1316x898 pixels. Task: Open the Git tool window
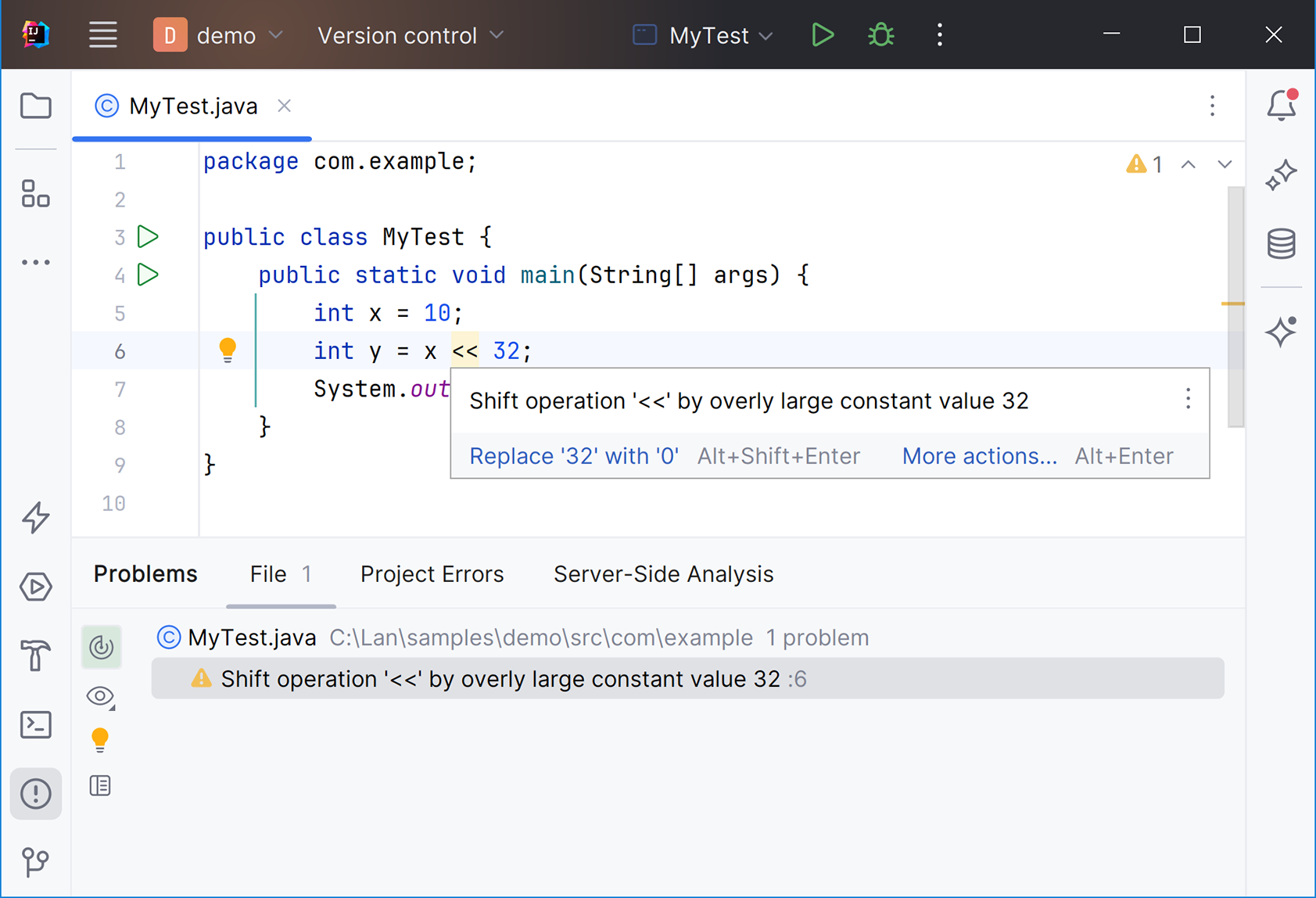pos(36,862)
